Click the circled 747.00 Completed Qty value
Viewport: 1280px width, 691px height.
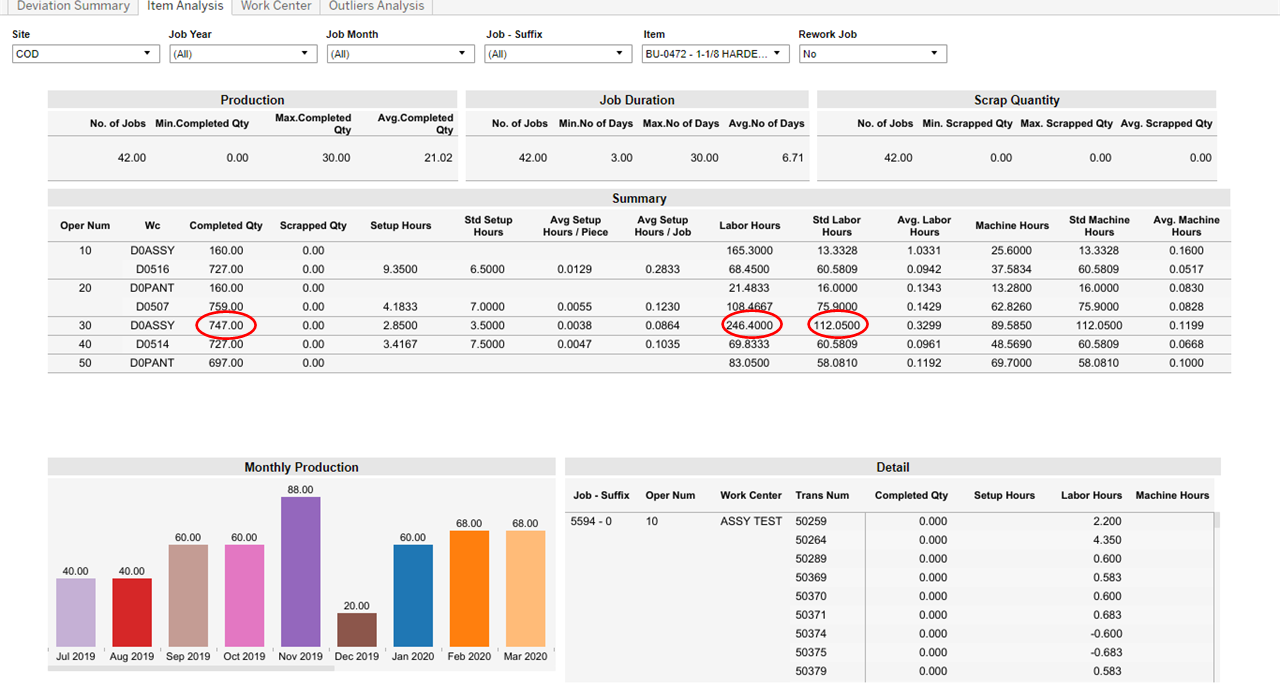[x=225, y=325]
